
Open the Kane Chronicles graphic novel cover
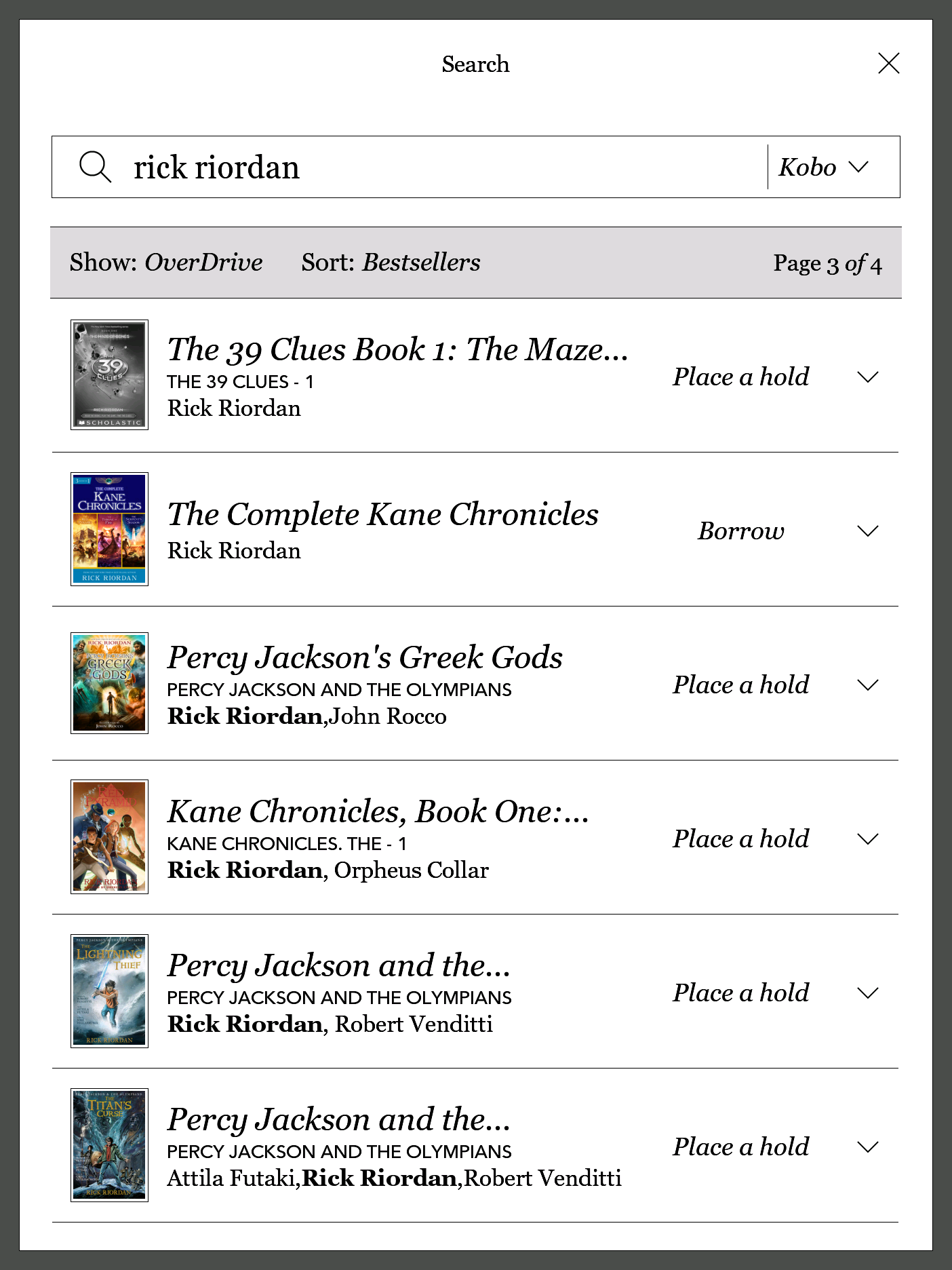pos(109,836)
